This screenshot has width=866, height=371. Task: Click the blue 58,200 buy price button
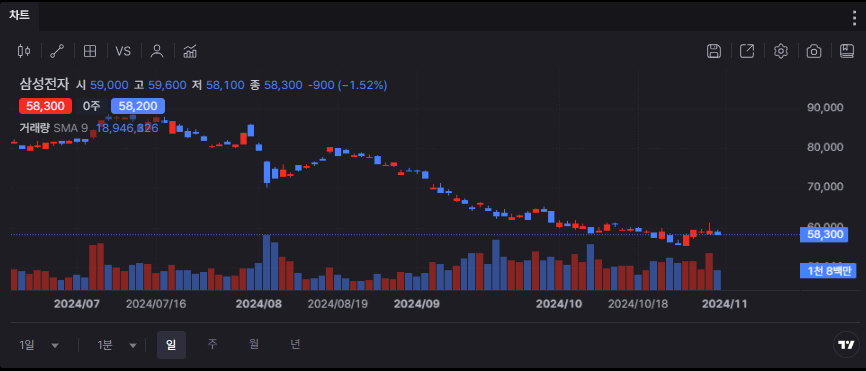(x=138, y=106)
